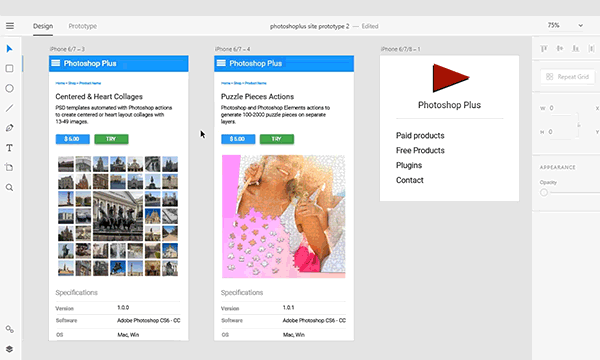Select the puzzle woman image

click(284, 216)
